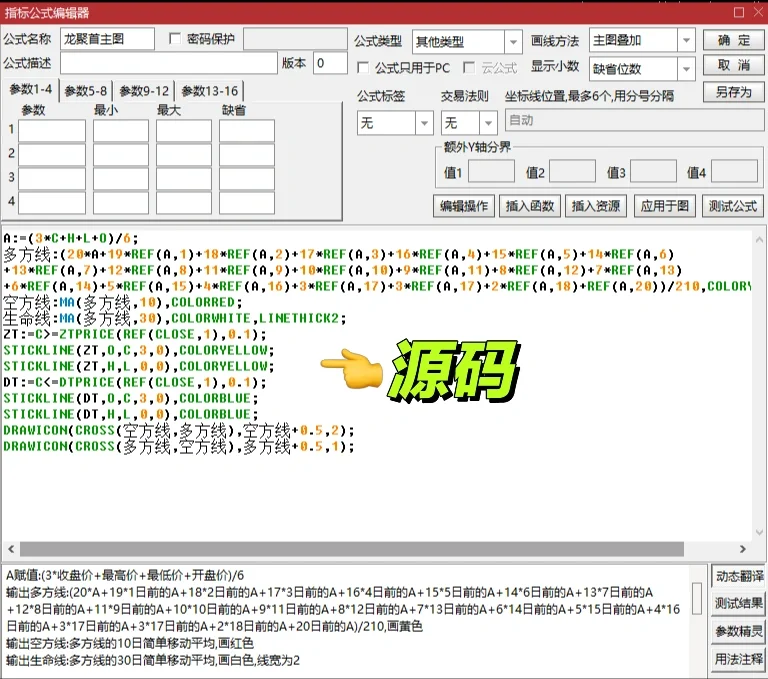The height and width of the screenshot is (679, 768).
Task: Click the translation line starting with A赋值
Action: [125, 576]
